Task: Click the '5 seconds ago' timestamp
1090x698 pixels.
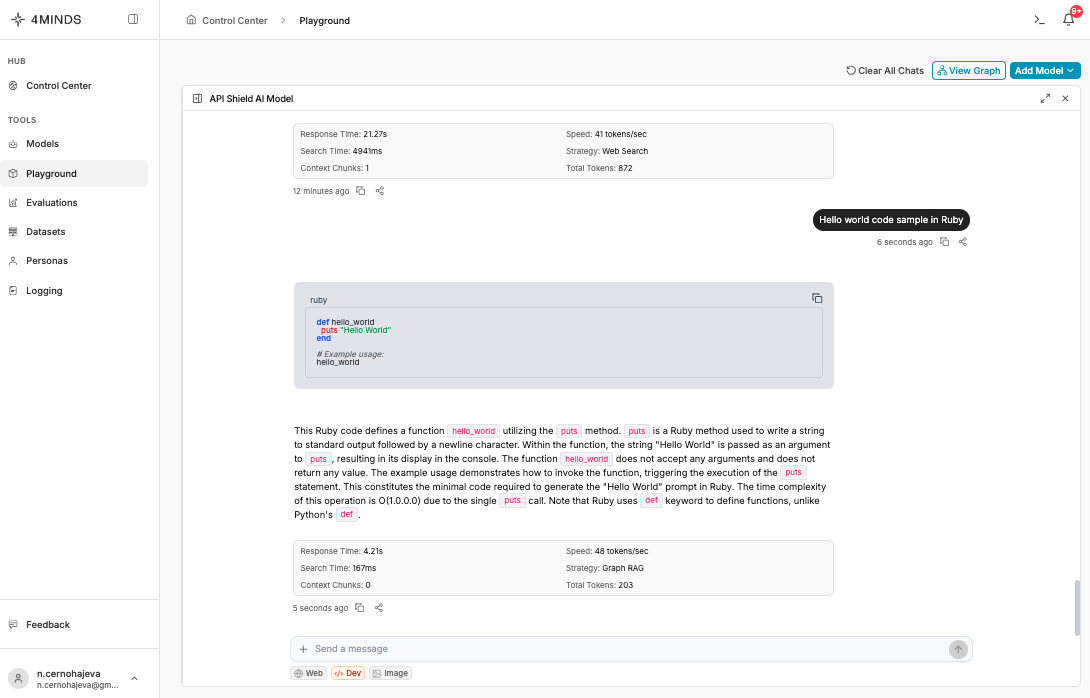Action: (x=320, y=608)
